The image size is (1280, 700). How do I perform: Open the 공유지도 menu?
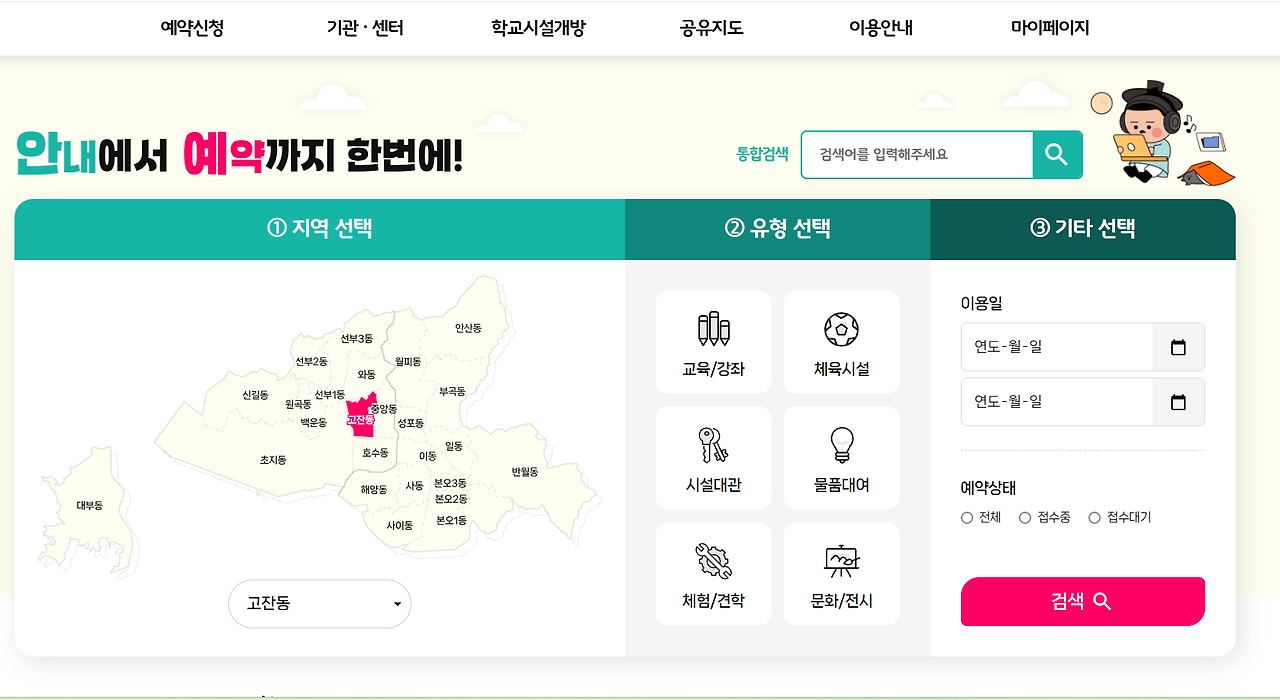[x=712, y=28]
